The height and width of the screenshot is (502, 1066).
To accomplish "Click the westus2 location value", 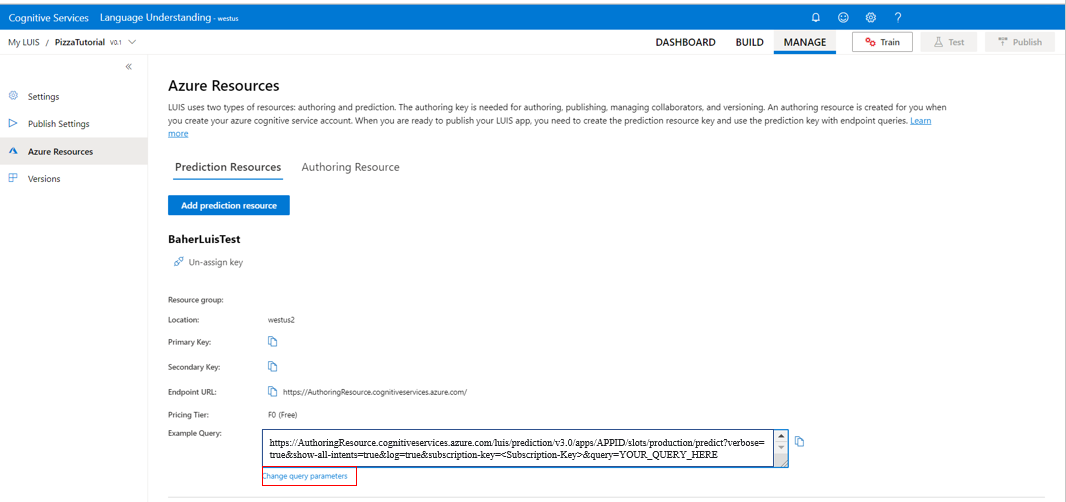I will click(x=281, y=319).
